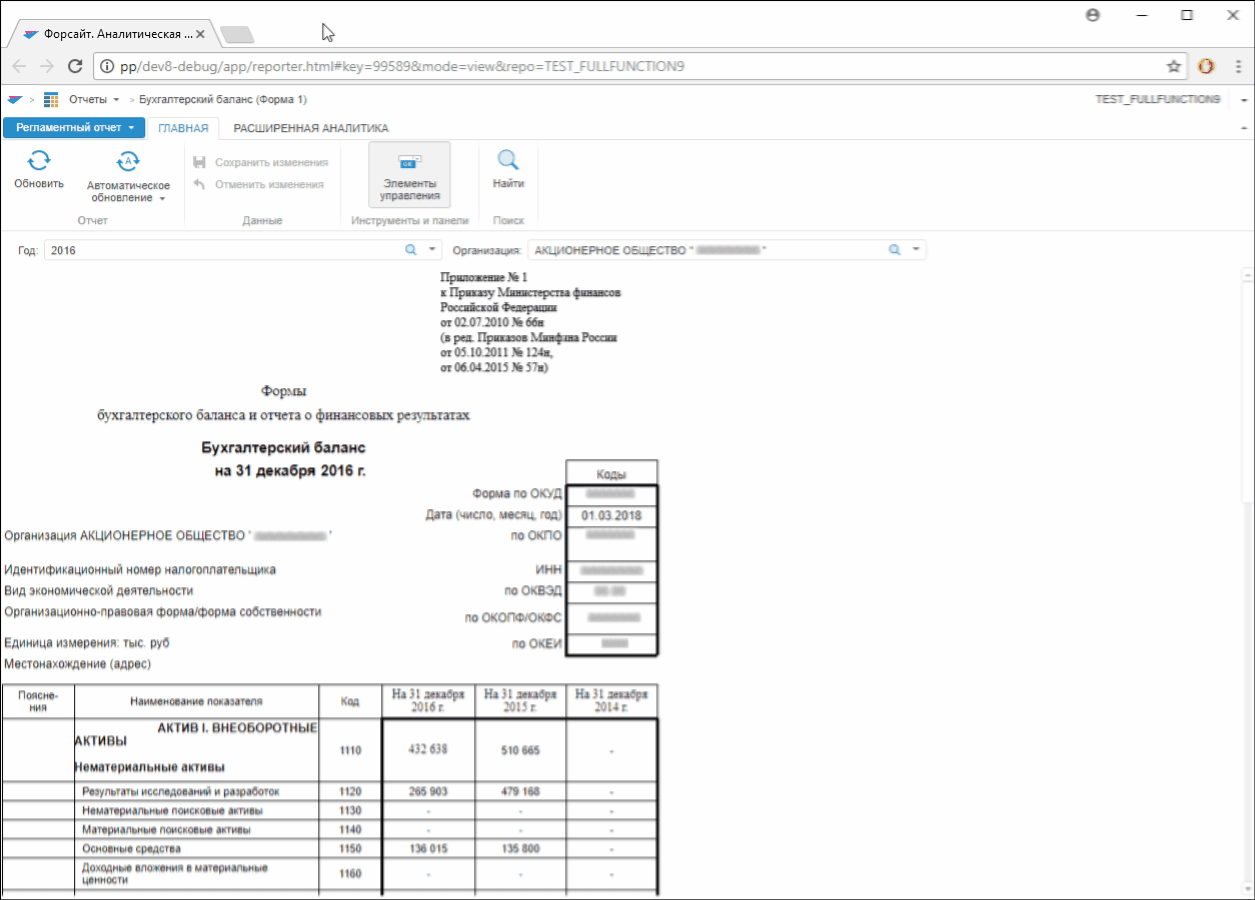The height and width of the screenshot is (900, 1255).
Task: Click the Автоматическое обновление icon
Action: (x=128, y=161)
